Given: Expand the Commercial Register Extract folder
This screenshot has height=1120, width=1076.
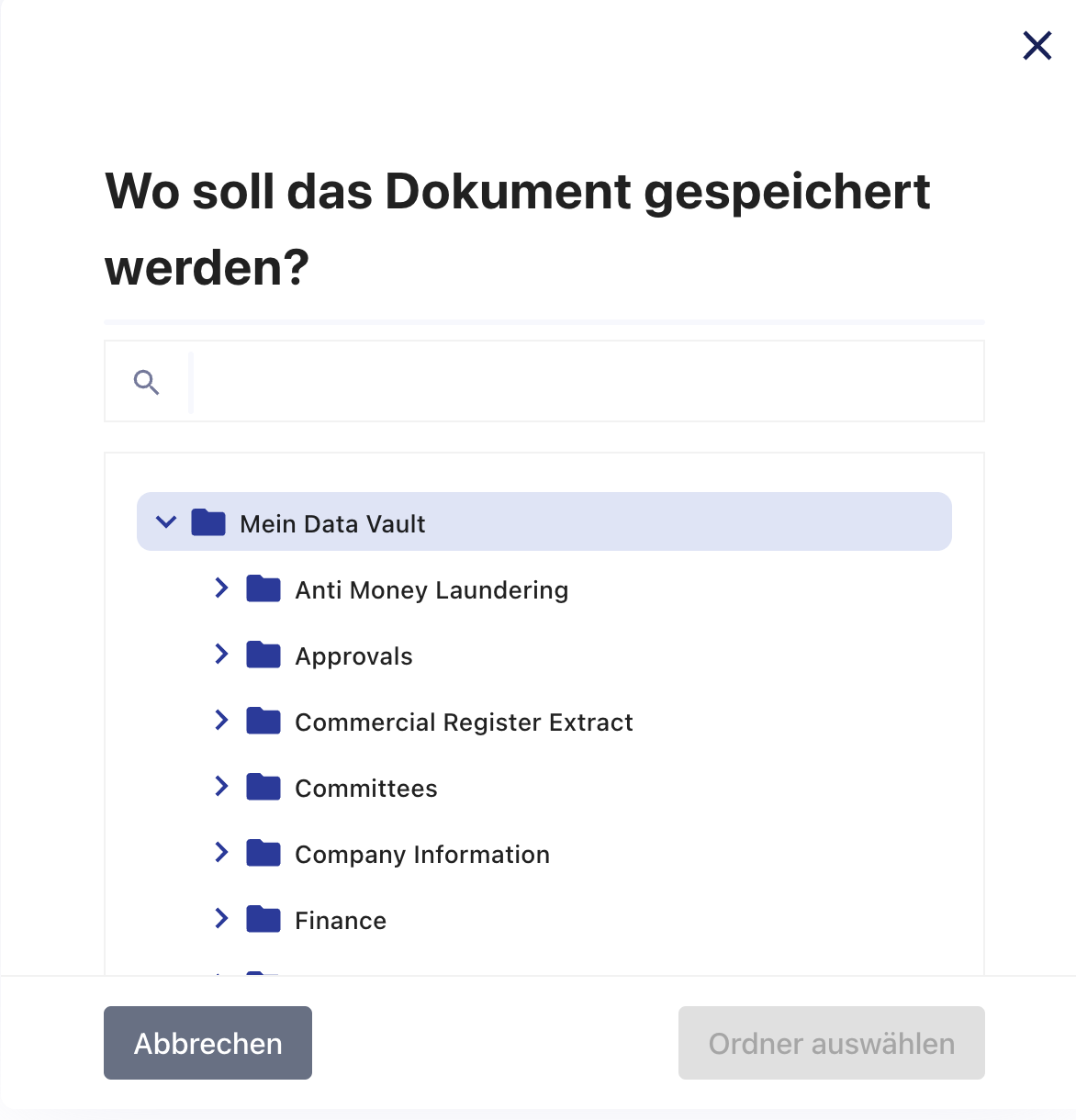Looking at the screenshot, I should (221, 720).
